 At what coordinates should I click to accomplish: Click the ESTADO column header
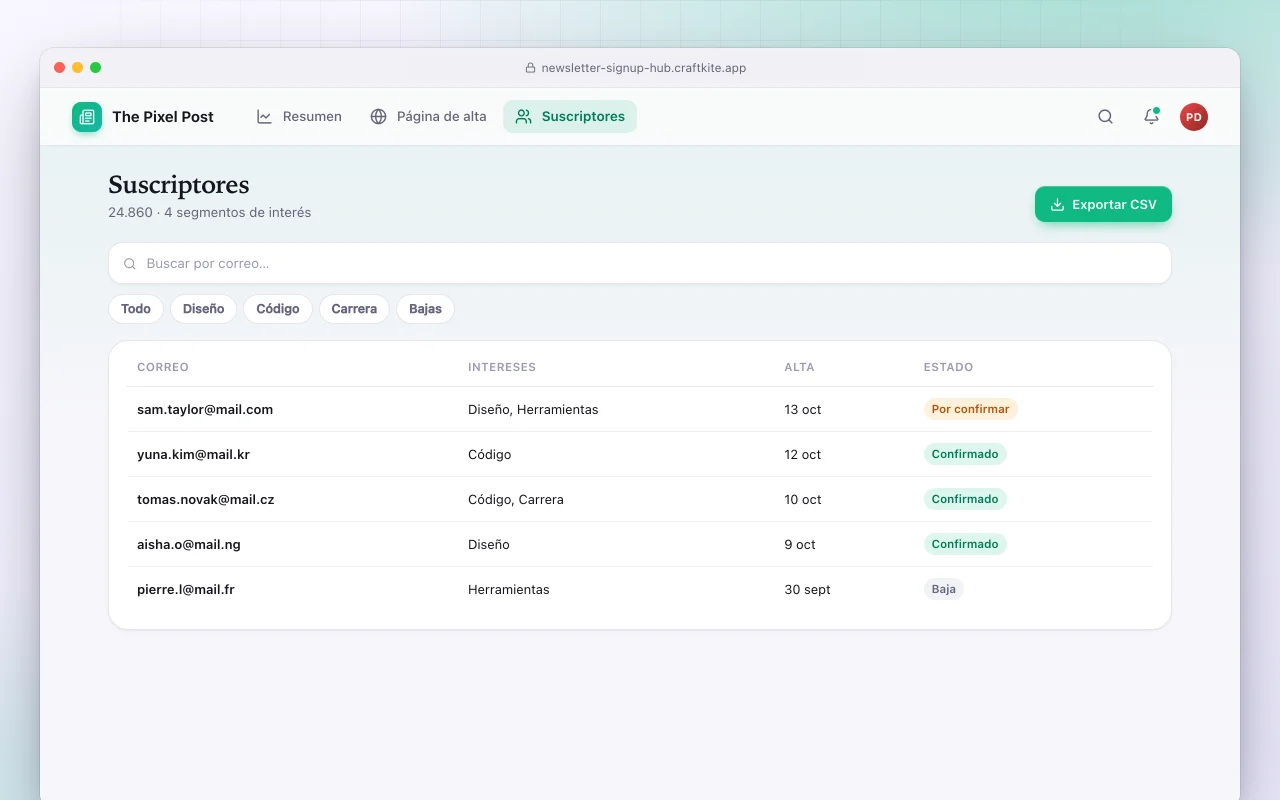pyautogui.click(x=948, y=367)
